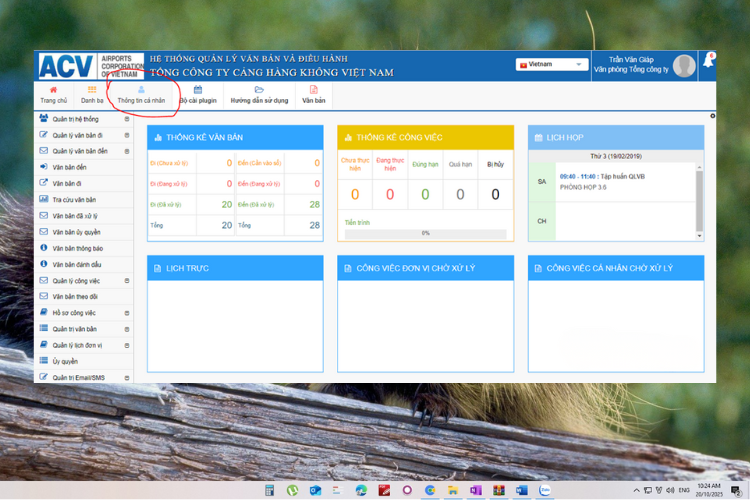Click Công việc đơn vị chờ xử lý icon

348,268
